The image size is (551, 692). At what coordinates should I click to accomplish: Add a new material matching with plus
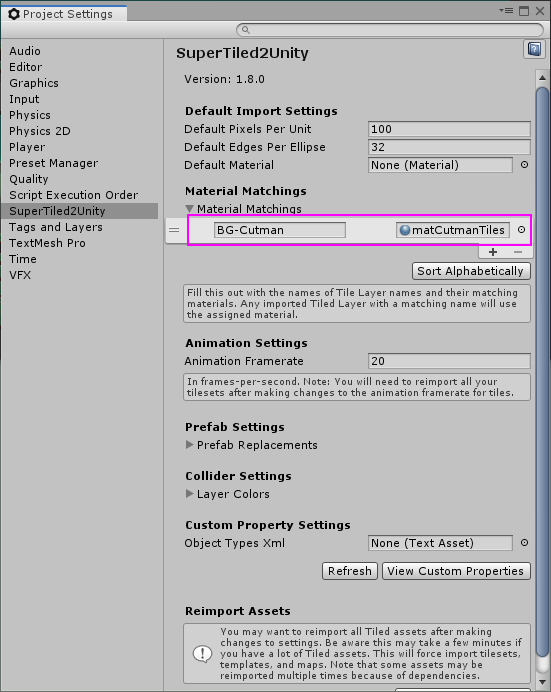click(x=493, y=252)
